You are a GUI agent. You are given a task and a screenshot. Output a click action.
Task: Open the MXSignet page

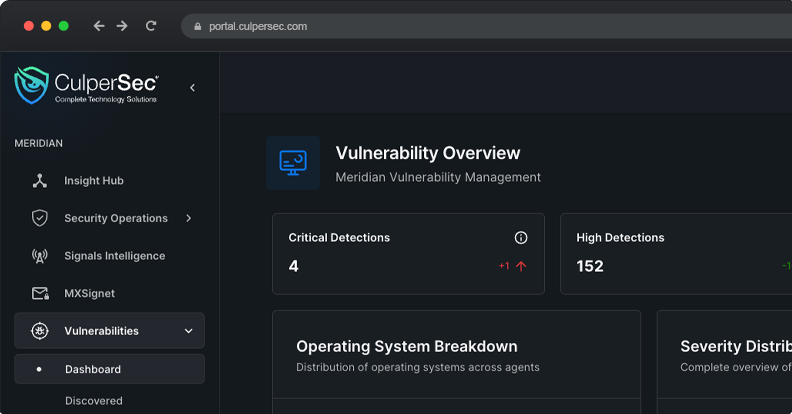tap(90, 294)
